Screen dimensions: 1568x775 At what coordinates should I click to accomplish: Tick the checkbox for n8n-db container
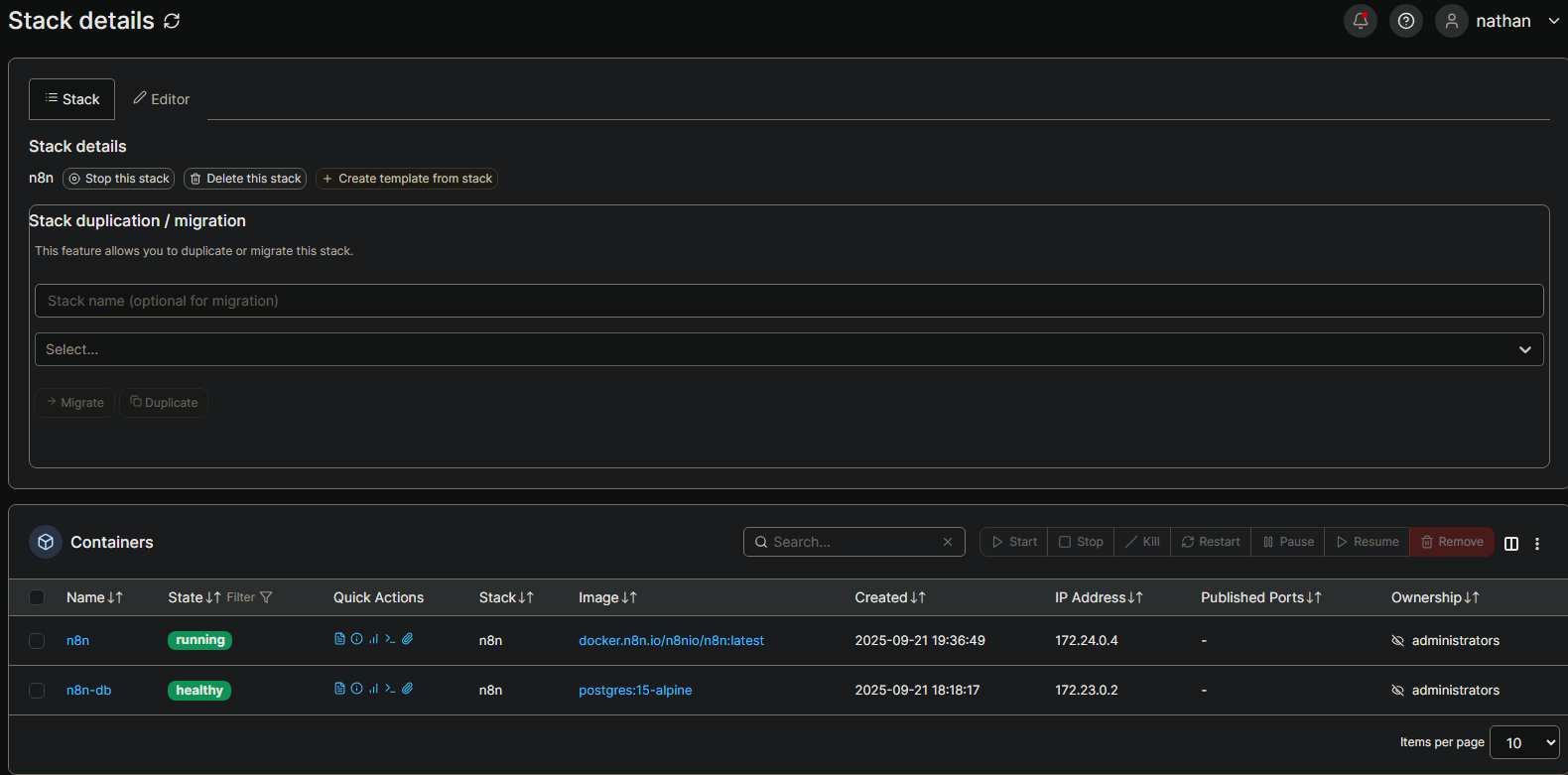37,691
